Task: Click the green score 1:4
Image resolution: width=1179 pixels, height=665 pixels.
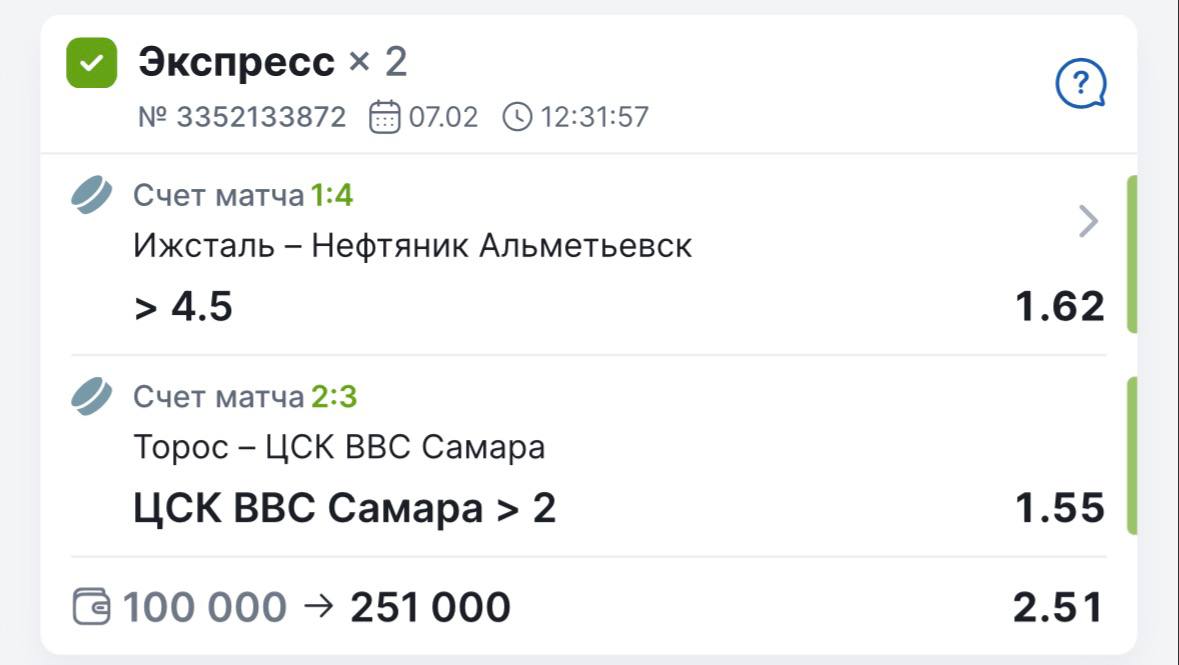Action: click(x=331, y=195)
